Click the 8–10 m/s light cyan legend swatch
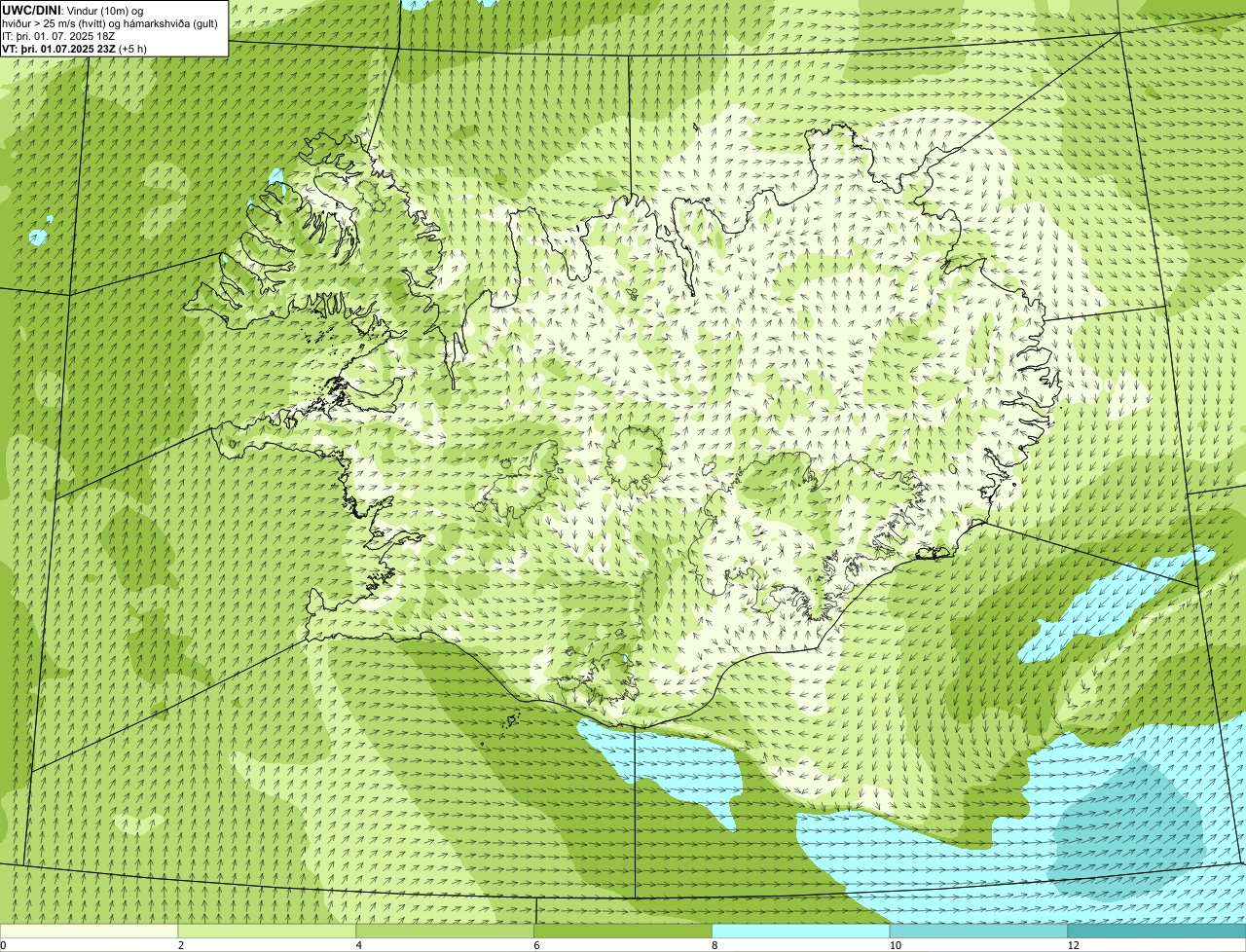Screen dimensions: 1246x952 tap(801, 932)
